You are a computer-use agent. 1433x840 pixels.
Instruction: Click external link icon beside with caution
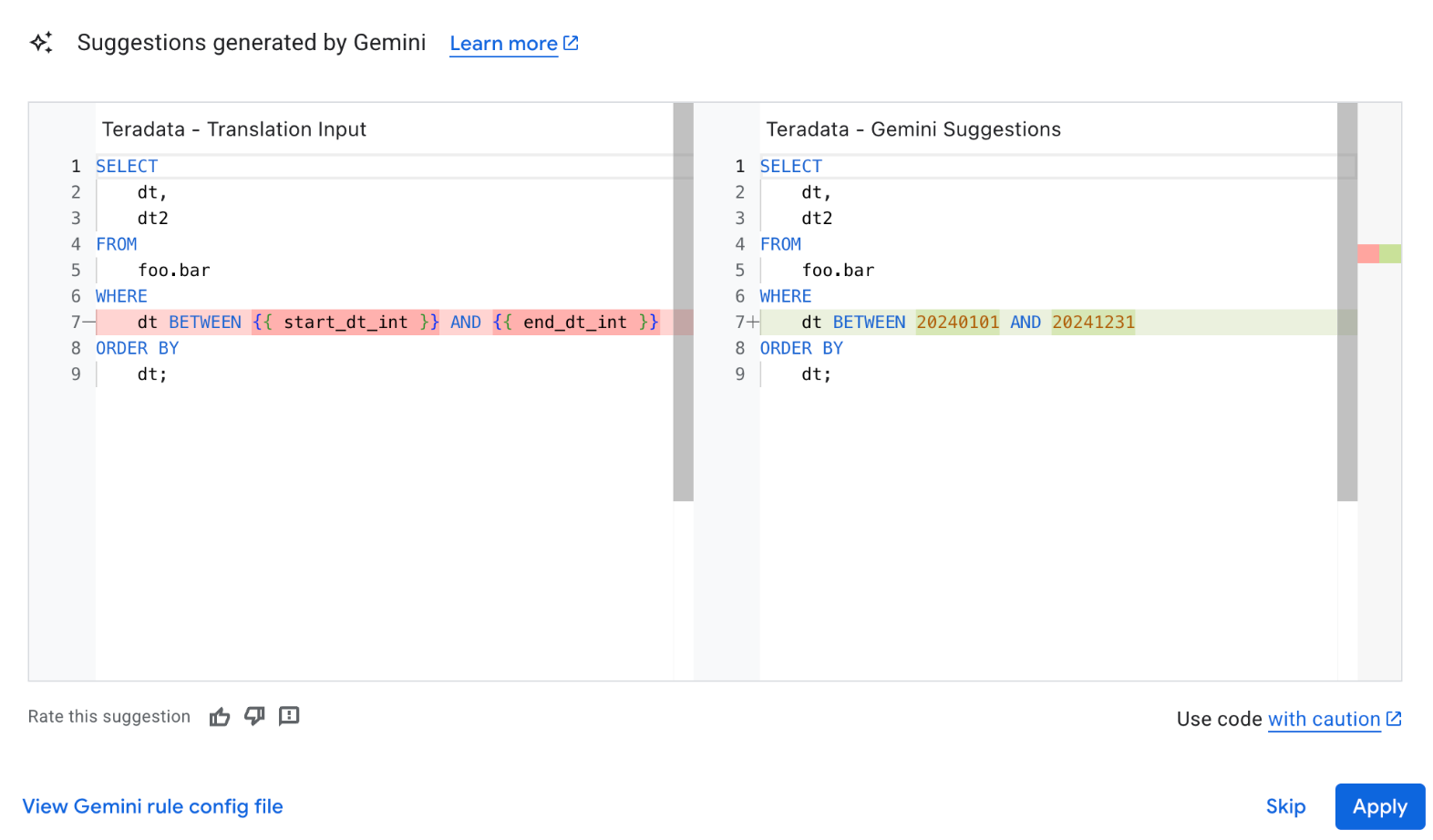pyautogui.click(x=1394, y=719)
